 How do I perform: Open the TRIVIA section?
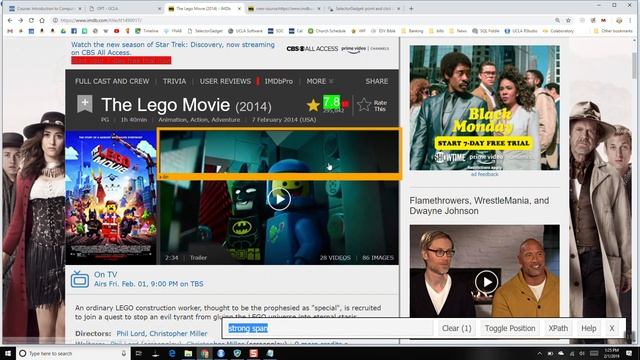coord(174,81)
